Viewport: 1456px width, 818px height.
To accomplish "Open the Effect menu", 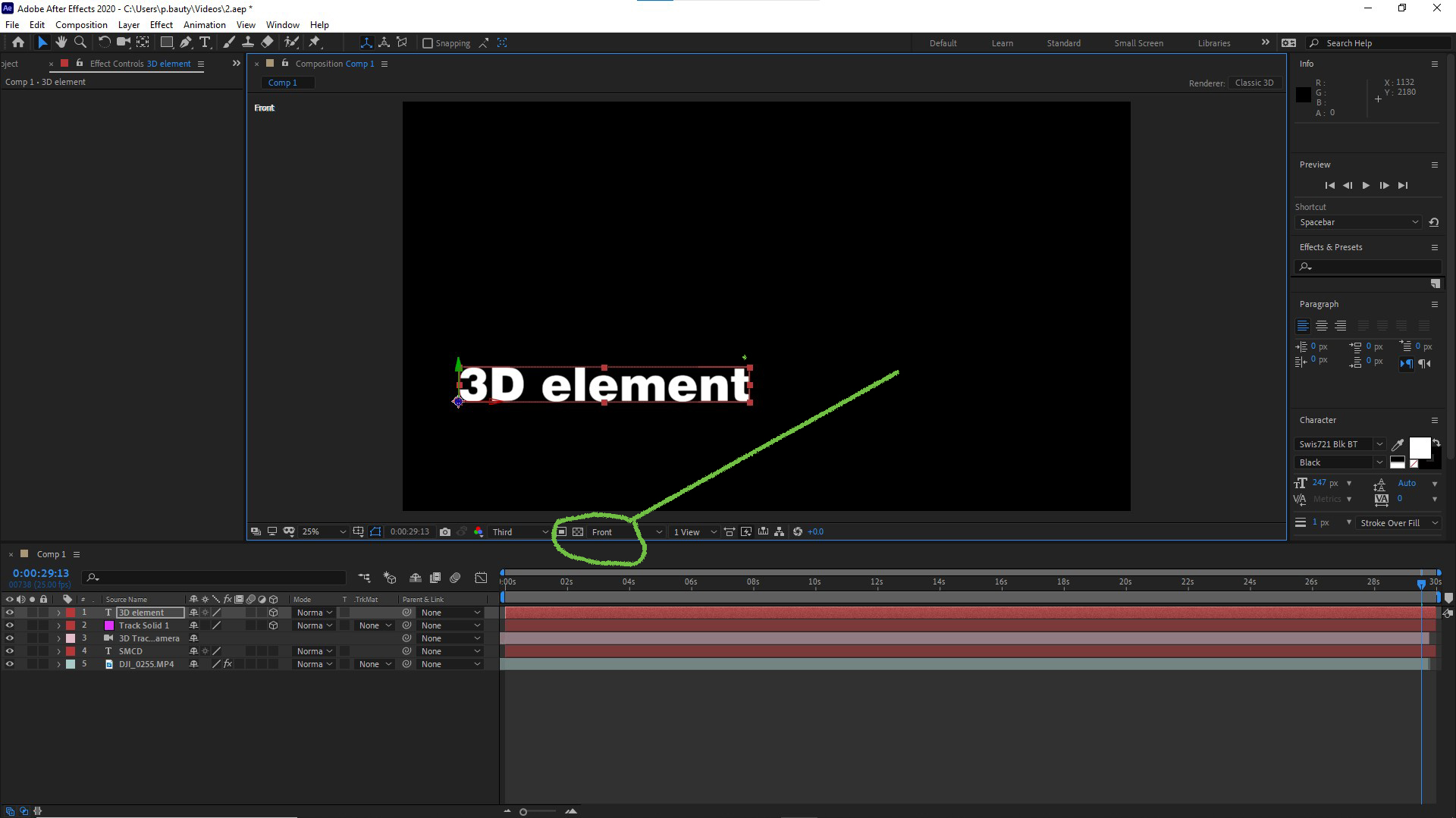I will [x=161, y=24].
